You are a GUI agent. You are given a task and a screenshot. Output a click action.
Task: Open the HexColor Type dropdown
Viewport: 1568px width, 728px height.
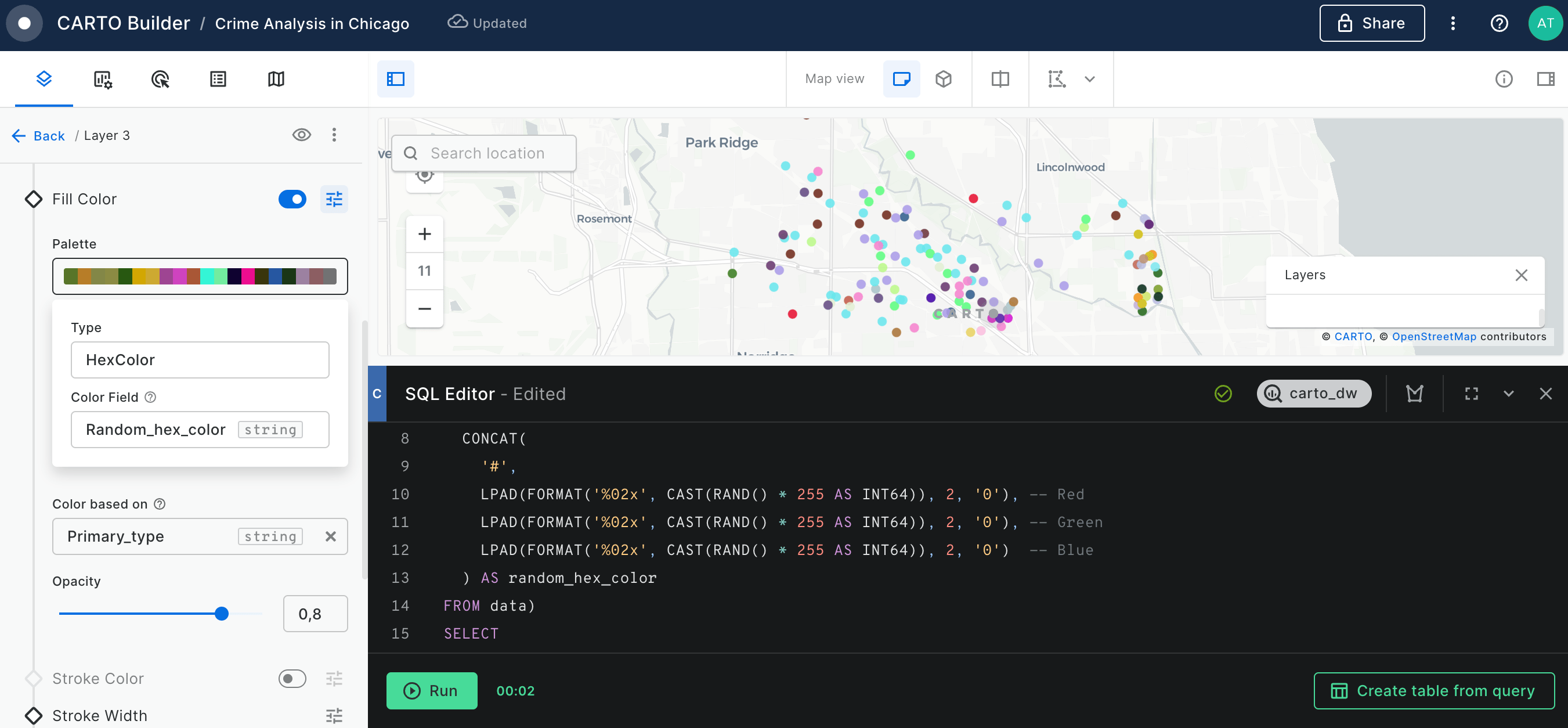pyautogui.click(x=200, y=360)
